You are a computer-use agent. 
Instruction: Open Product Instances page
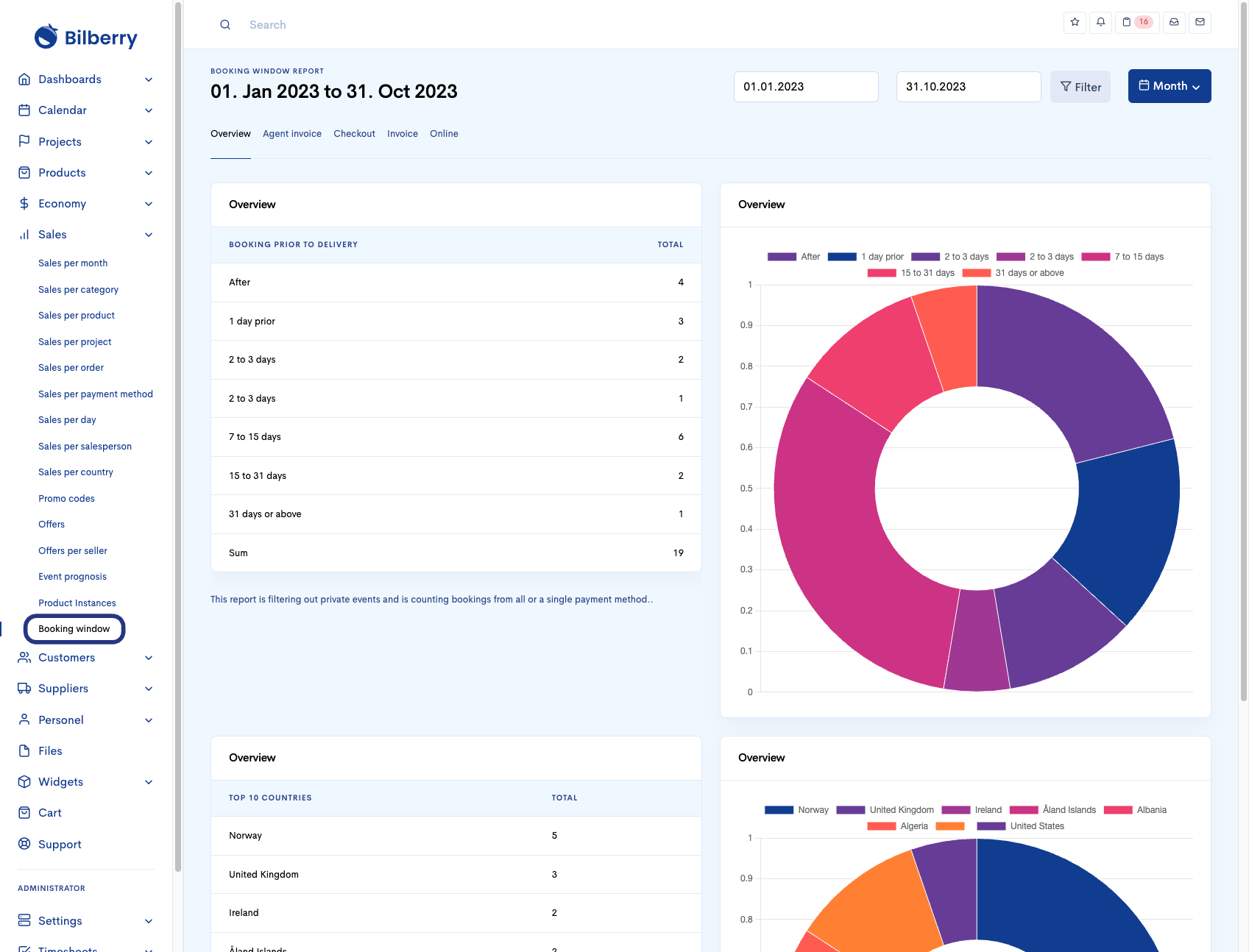(77, 603)
